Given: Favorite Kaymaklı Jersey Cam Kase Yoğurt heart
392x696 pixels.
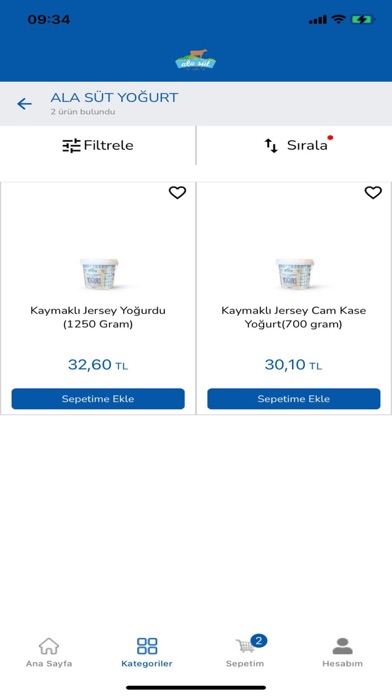Looking at the screenshot, I should (373, 193).
